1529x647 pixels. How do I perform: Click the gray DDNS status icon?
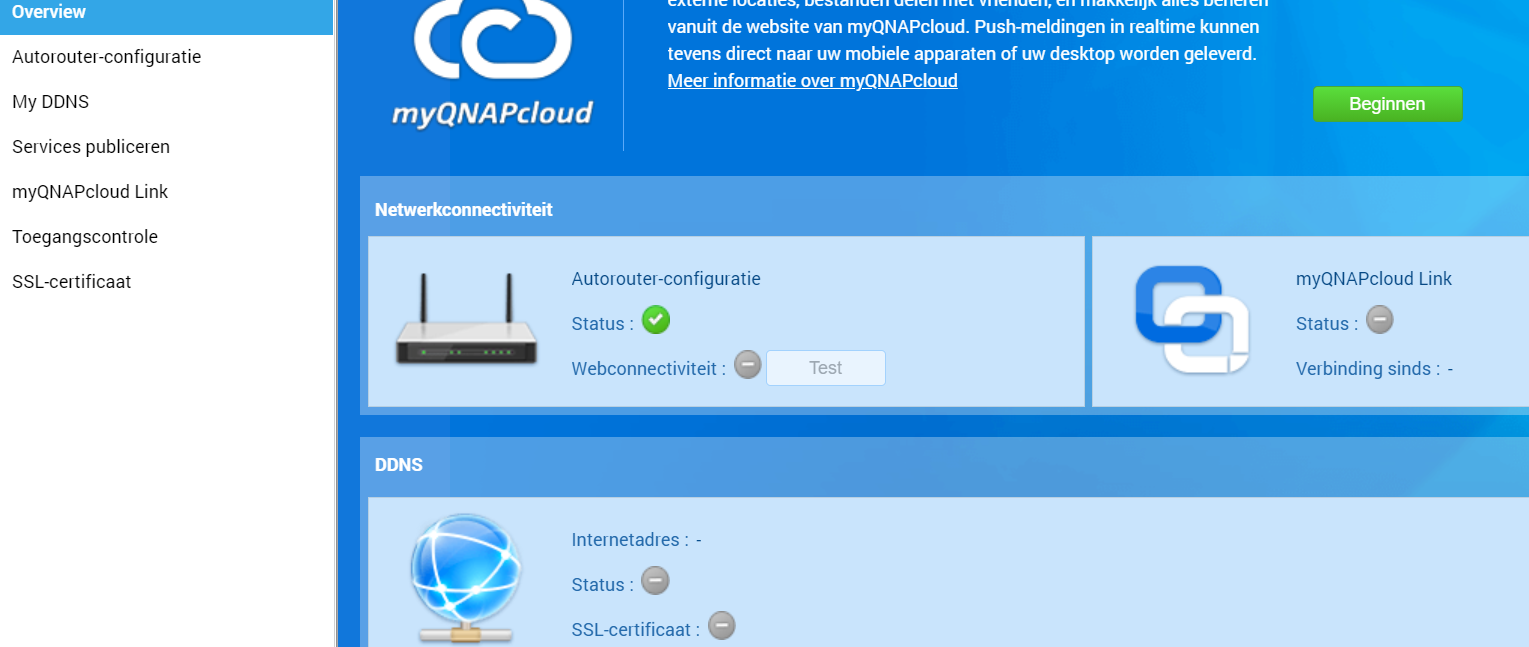[655, 581]
